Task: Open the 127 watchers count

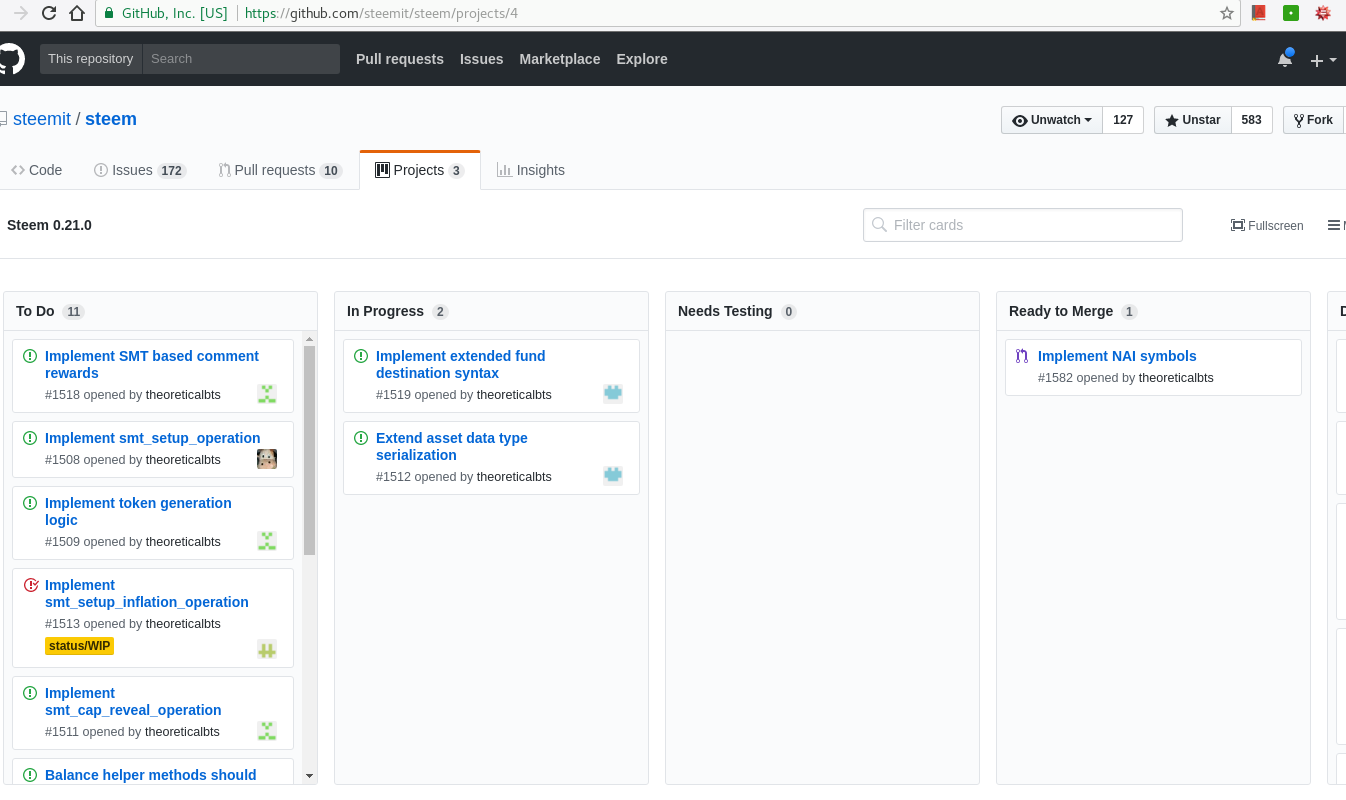Action: coord(1123,120)
